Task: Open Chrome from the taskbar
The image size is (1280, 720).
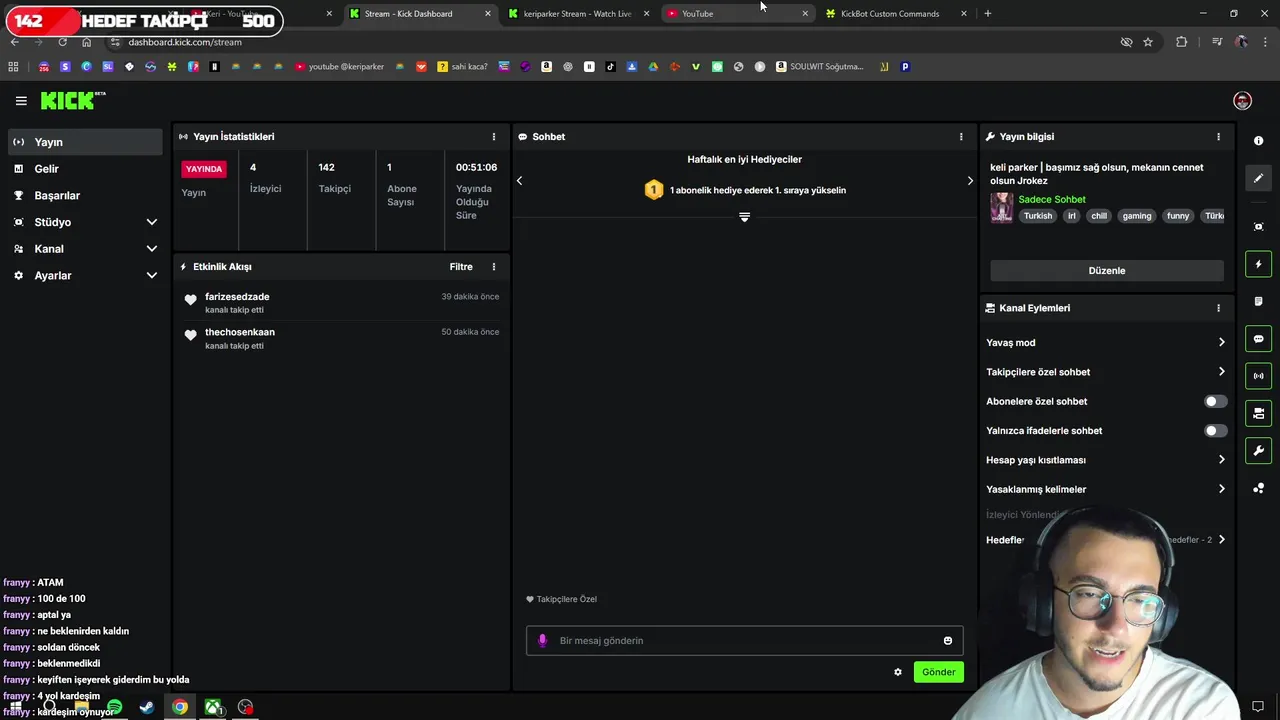Action: point(180,707)
